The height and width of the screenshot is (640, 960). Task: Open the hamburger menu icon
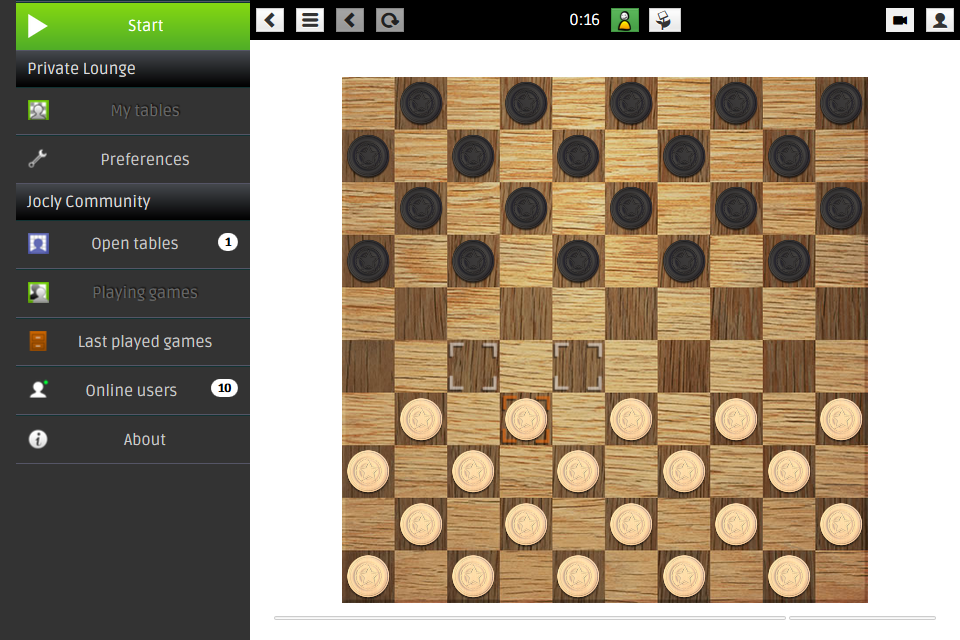[x=310, y=20]
